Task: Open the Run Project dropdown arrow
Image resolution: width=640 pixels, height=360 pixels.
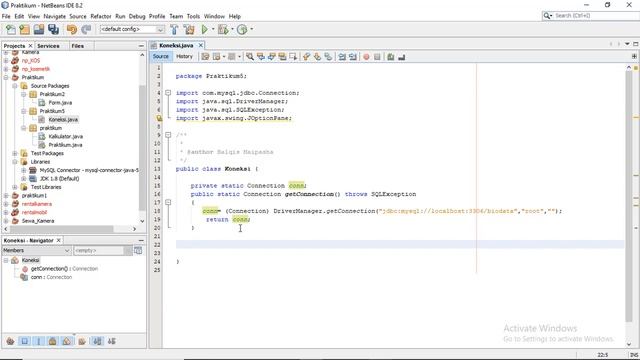Action: 213,29
